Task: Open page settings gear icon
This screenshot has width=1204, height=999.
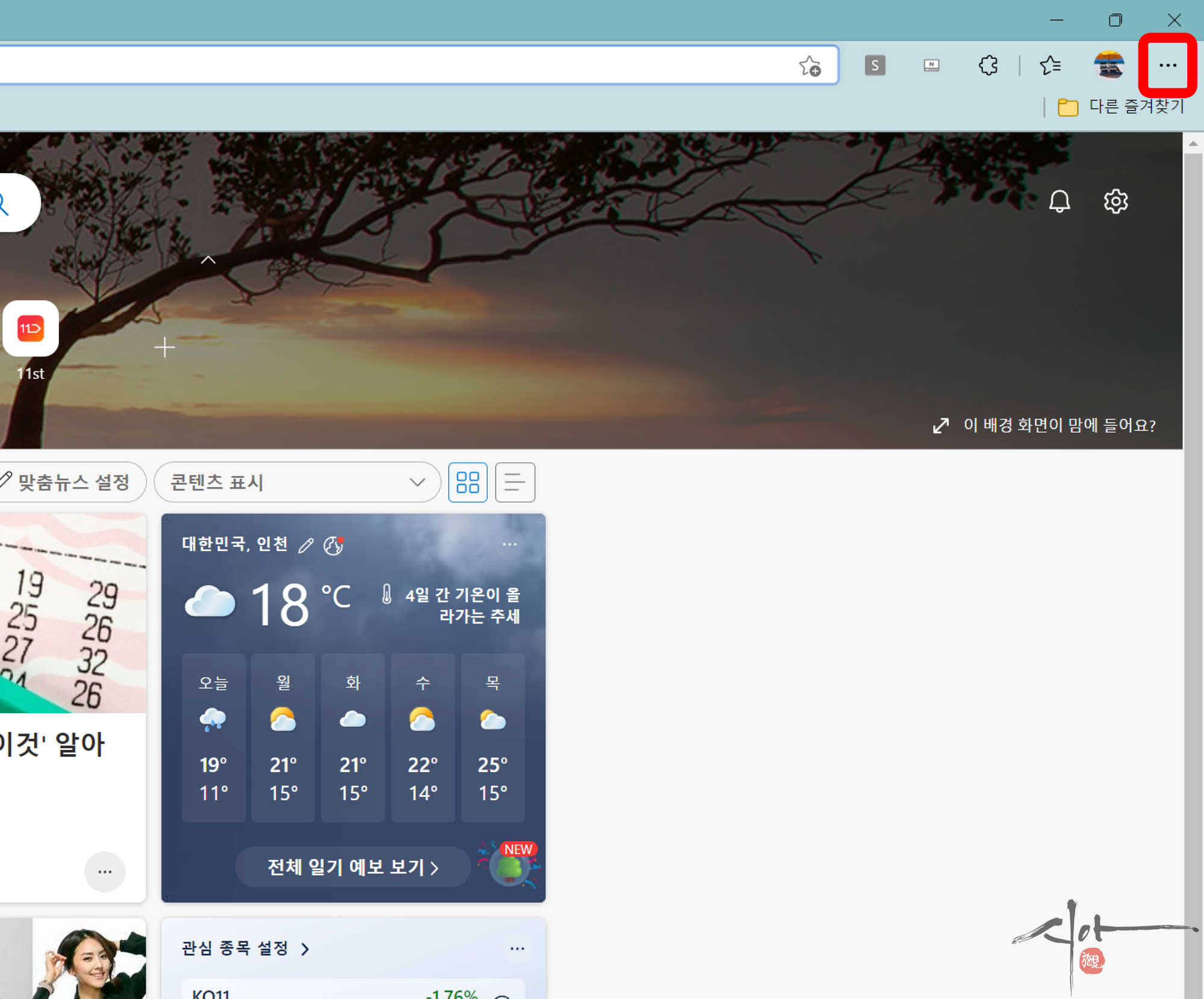Action: (1115, 201)
